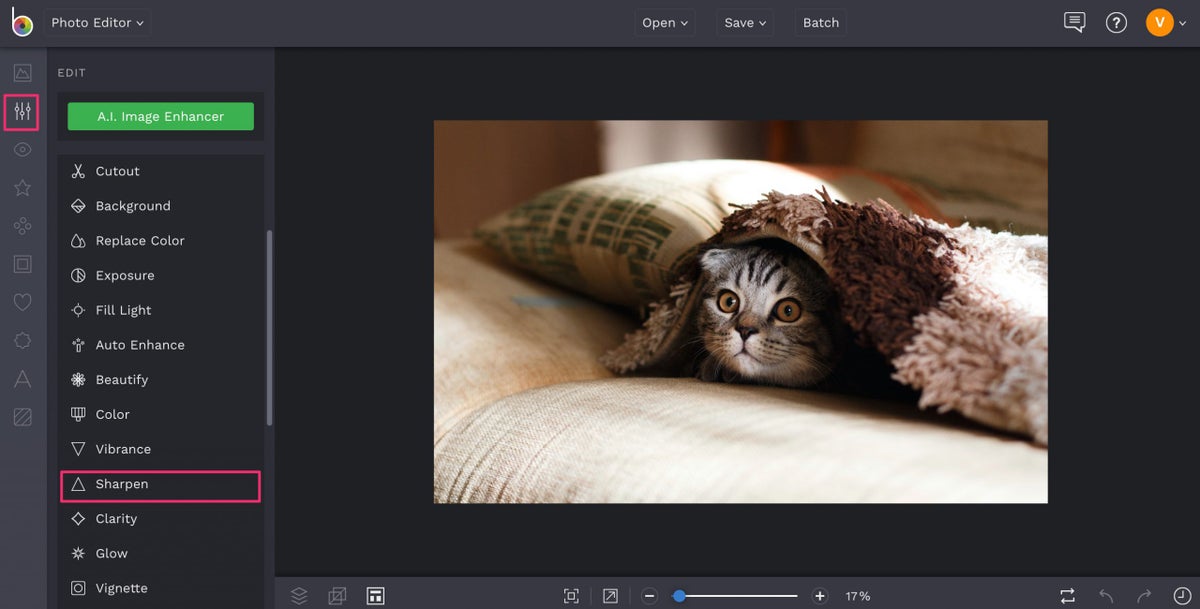
Task: Toggle the before/after compare arrows icon
Action: 1068,596
